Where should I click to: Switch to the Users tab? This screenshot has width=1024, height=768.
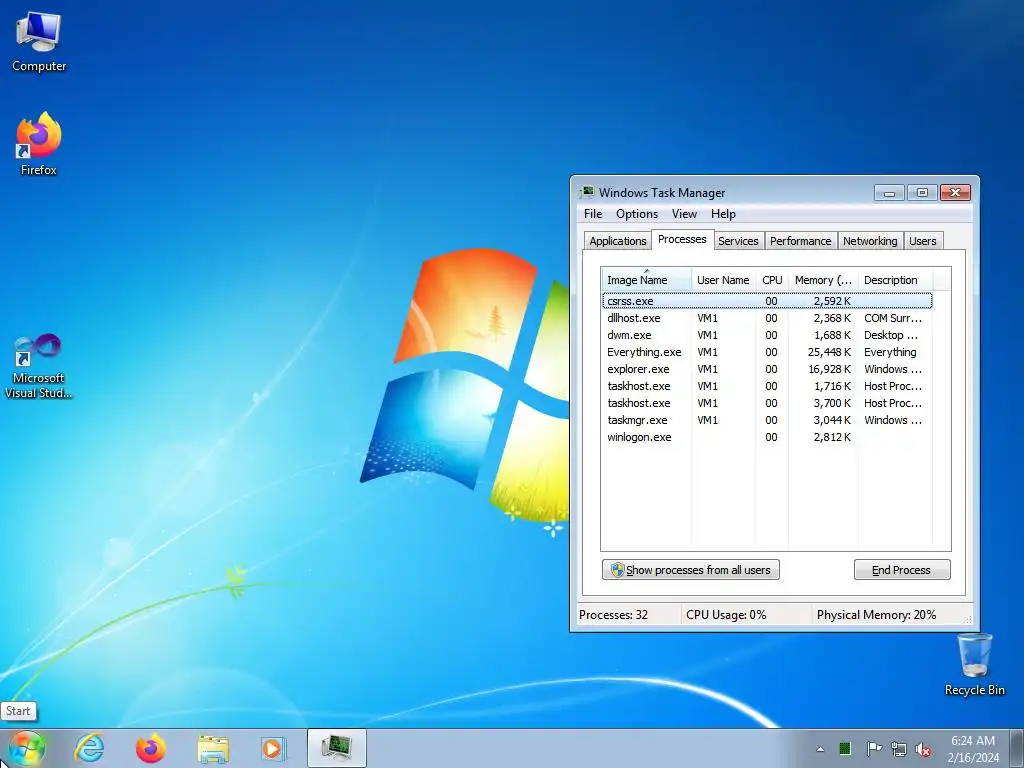922,241
